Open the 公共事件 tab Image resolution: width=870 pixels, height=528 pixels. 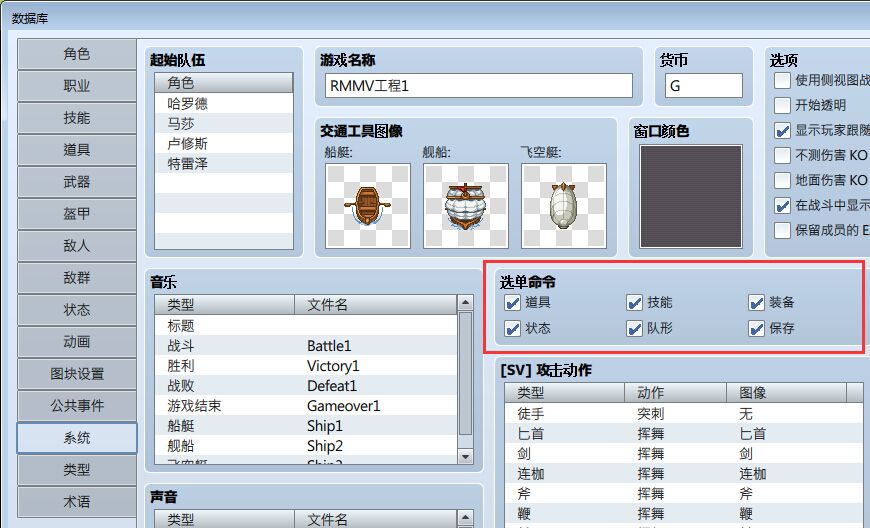pos(77,405)
